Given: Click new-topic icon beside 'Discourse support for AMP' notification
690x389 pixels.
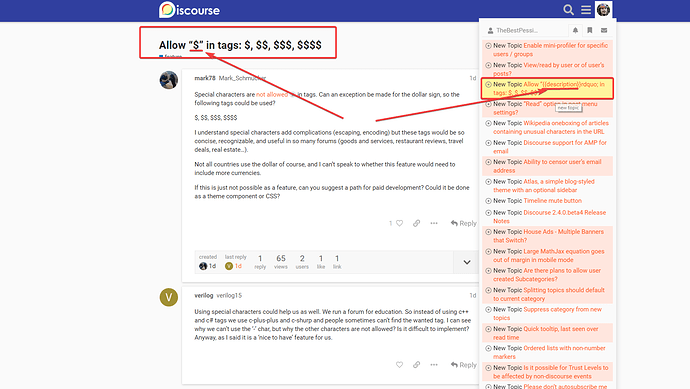Looking at the screenshot, I should [x=488, y=143].
